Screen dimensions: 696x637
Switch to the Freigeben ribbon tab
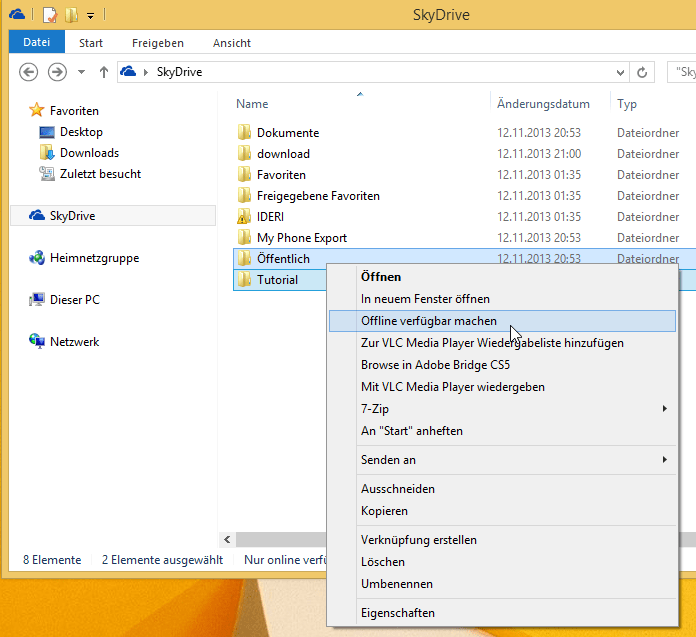coord(158,43)
